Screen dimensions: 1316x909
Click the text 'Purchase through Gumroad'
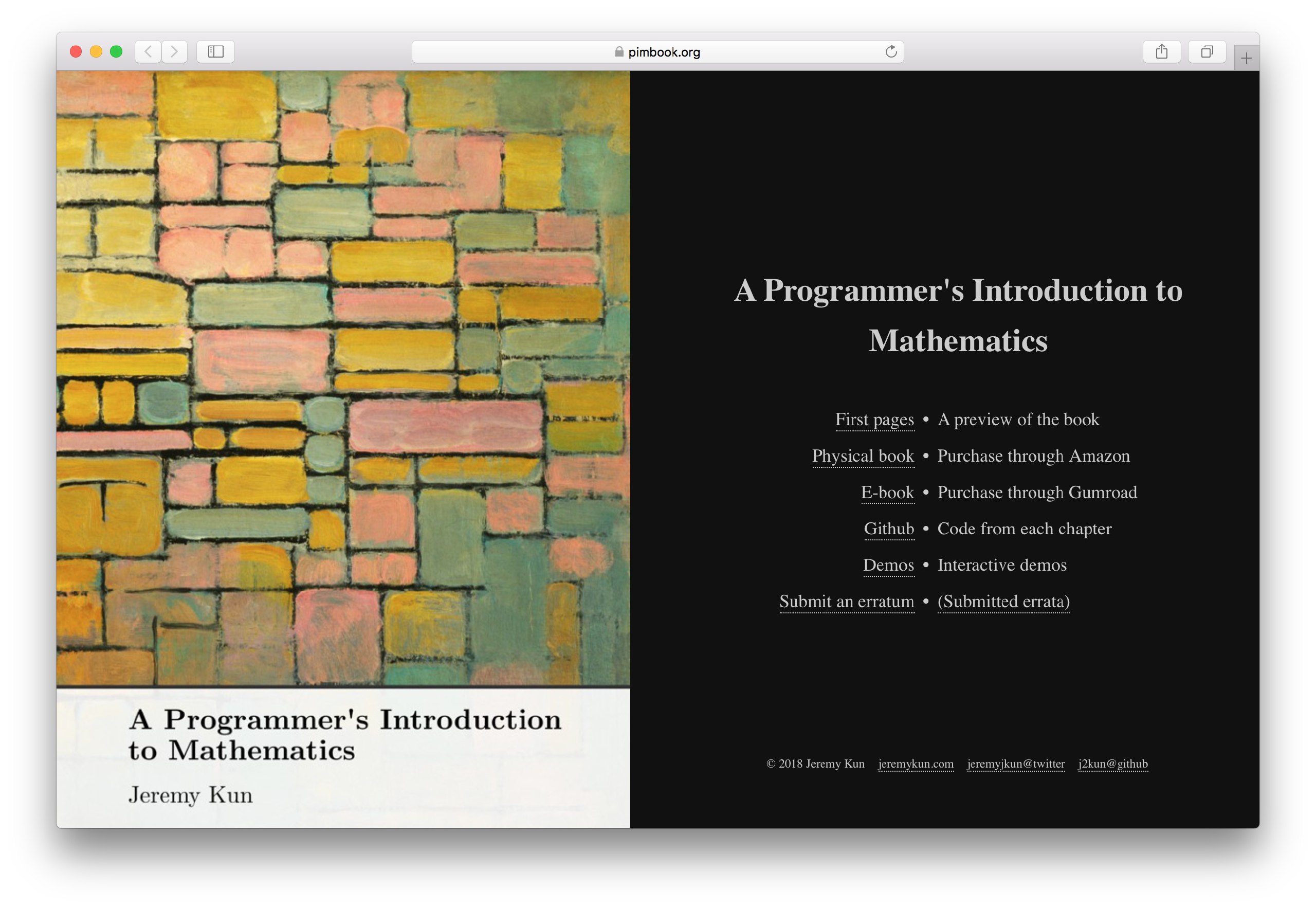pos(1037,493)
